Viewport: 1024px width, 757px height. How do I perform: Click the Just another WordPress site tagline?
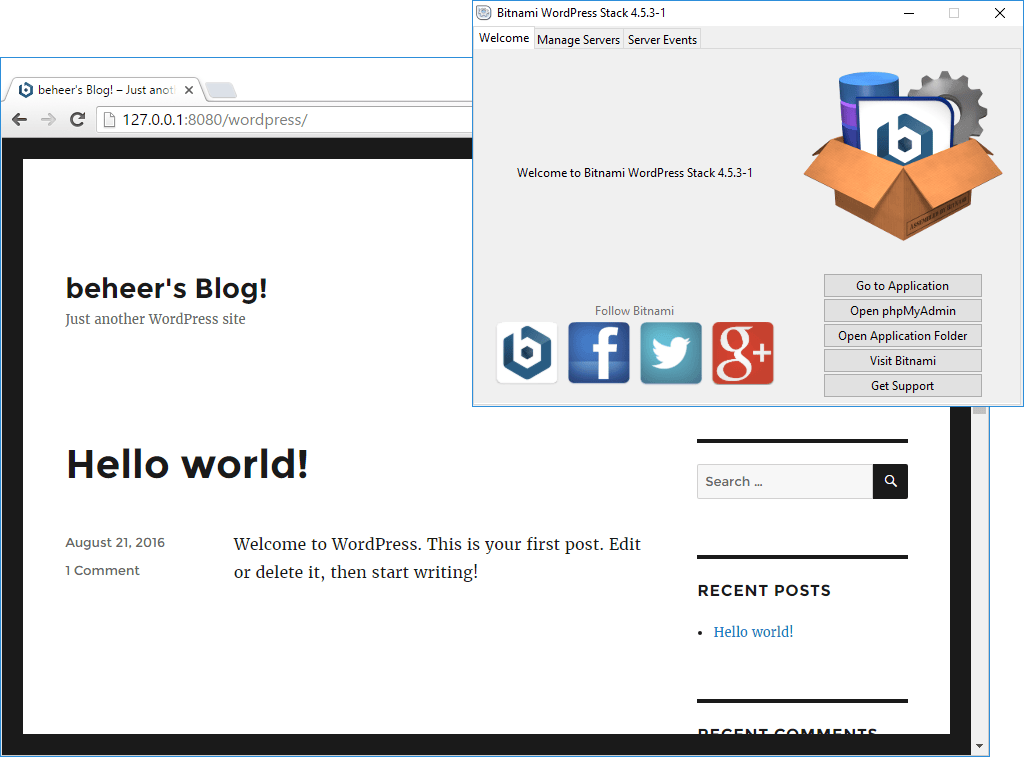155,319
